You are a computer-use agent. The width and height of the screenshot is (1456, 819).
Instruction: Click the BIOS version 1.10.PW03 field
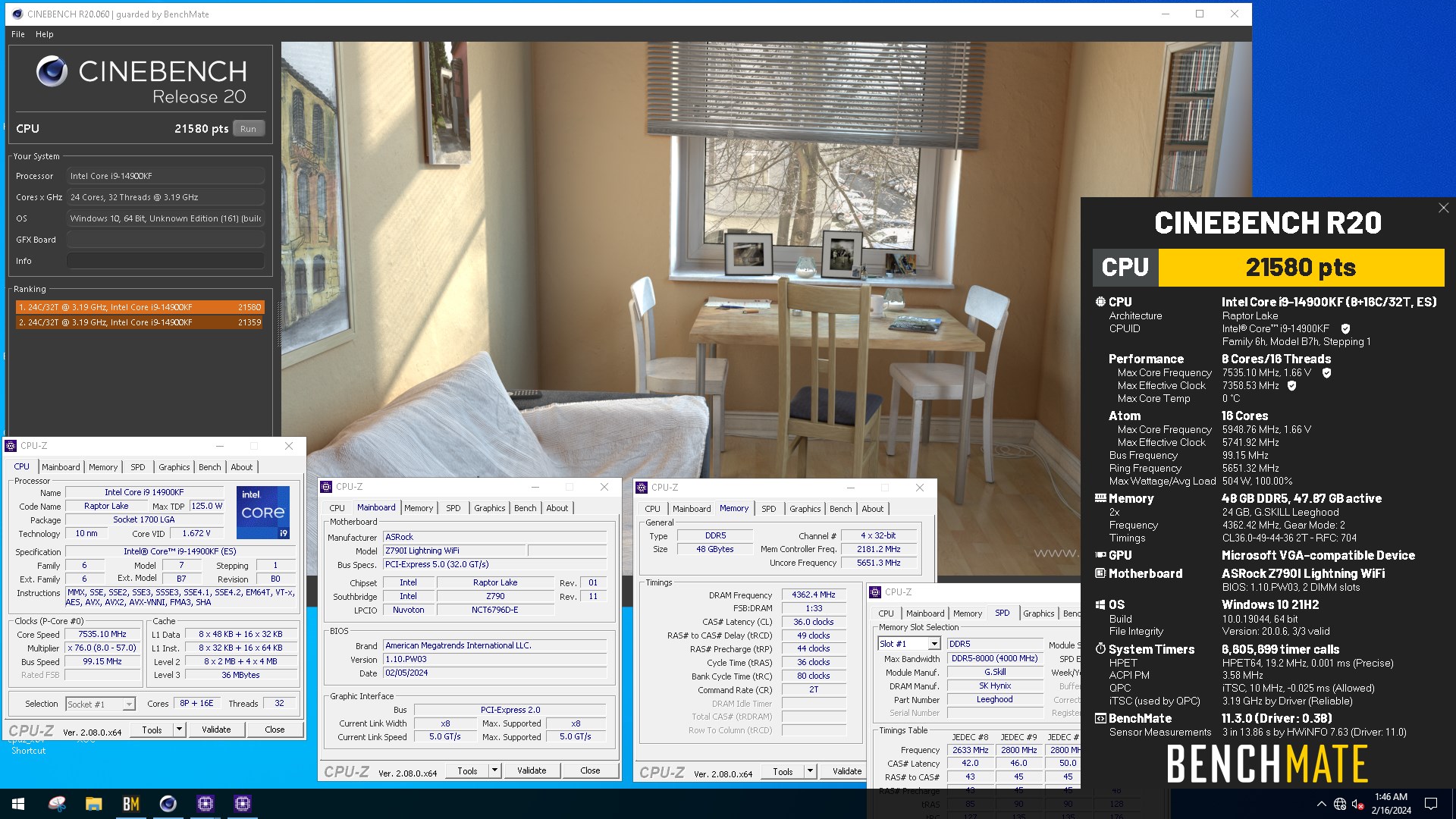(x=495, y=659)
